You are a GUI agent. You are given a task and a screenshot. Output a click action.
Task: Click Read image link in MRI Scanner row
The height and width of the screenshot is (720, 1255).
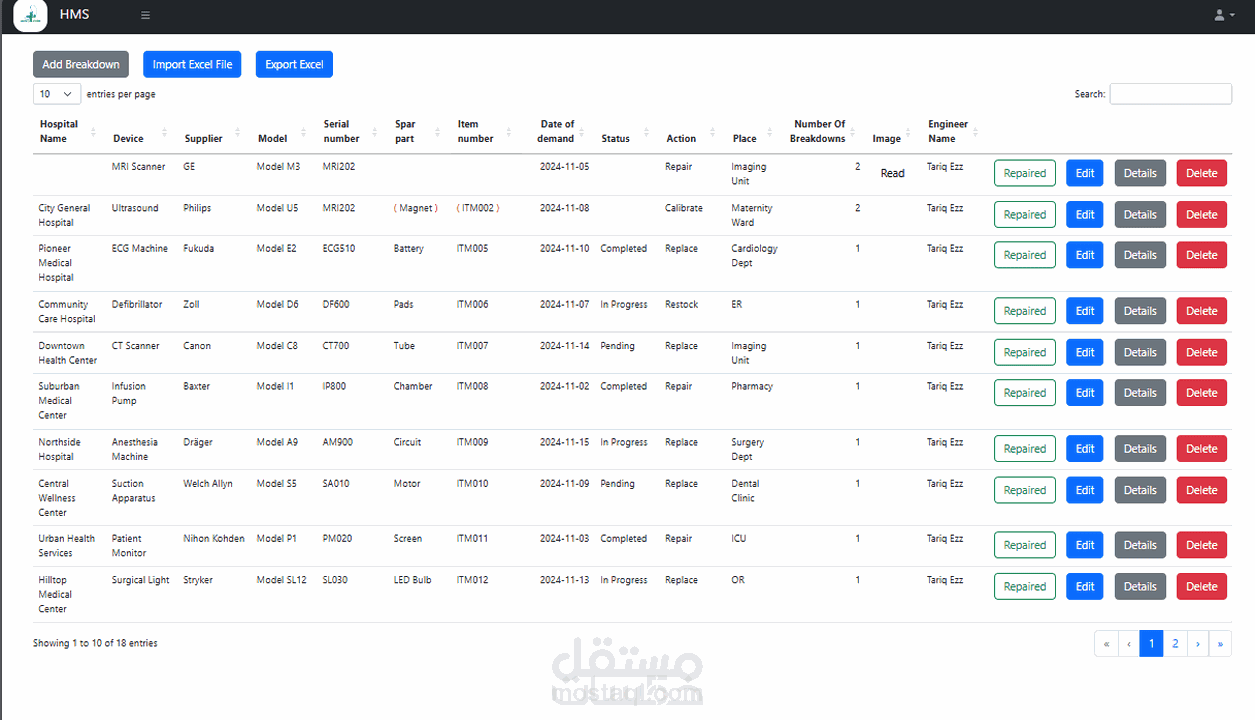pos(892,173)
